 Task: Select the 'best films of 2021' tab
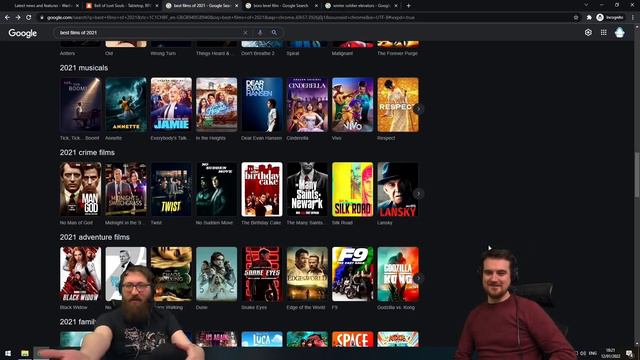(x=201, y=6)
